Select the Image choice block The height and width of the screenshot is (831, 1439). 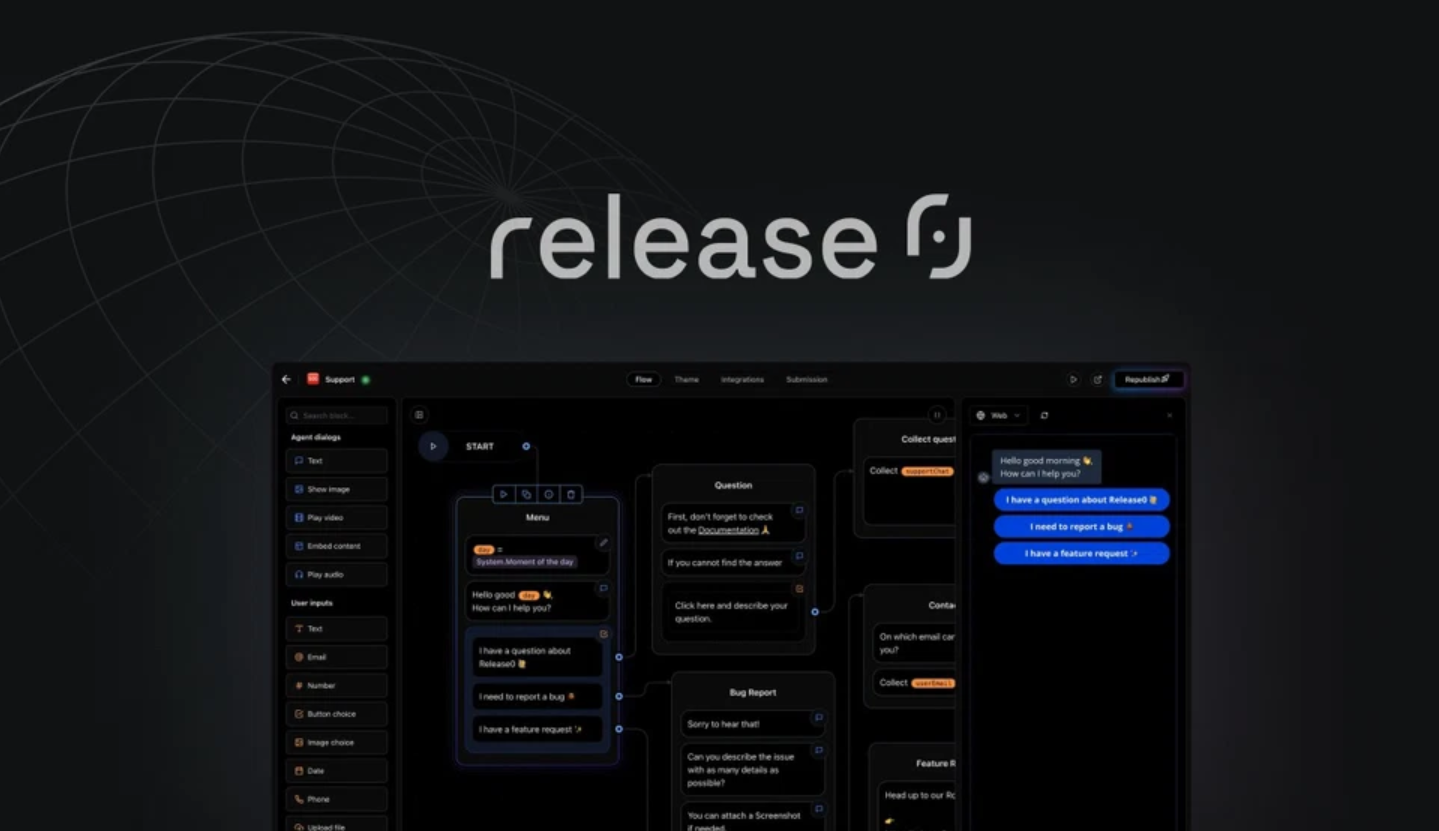337,743
